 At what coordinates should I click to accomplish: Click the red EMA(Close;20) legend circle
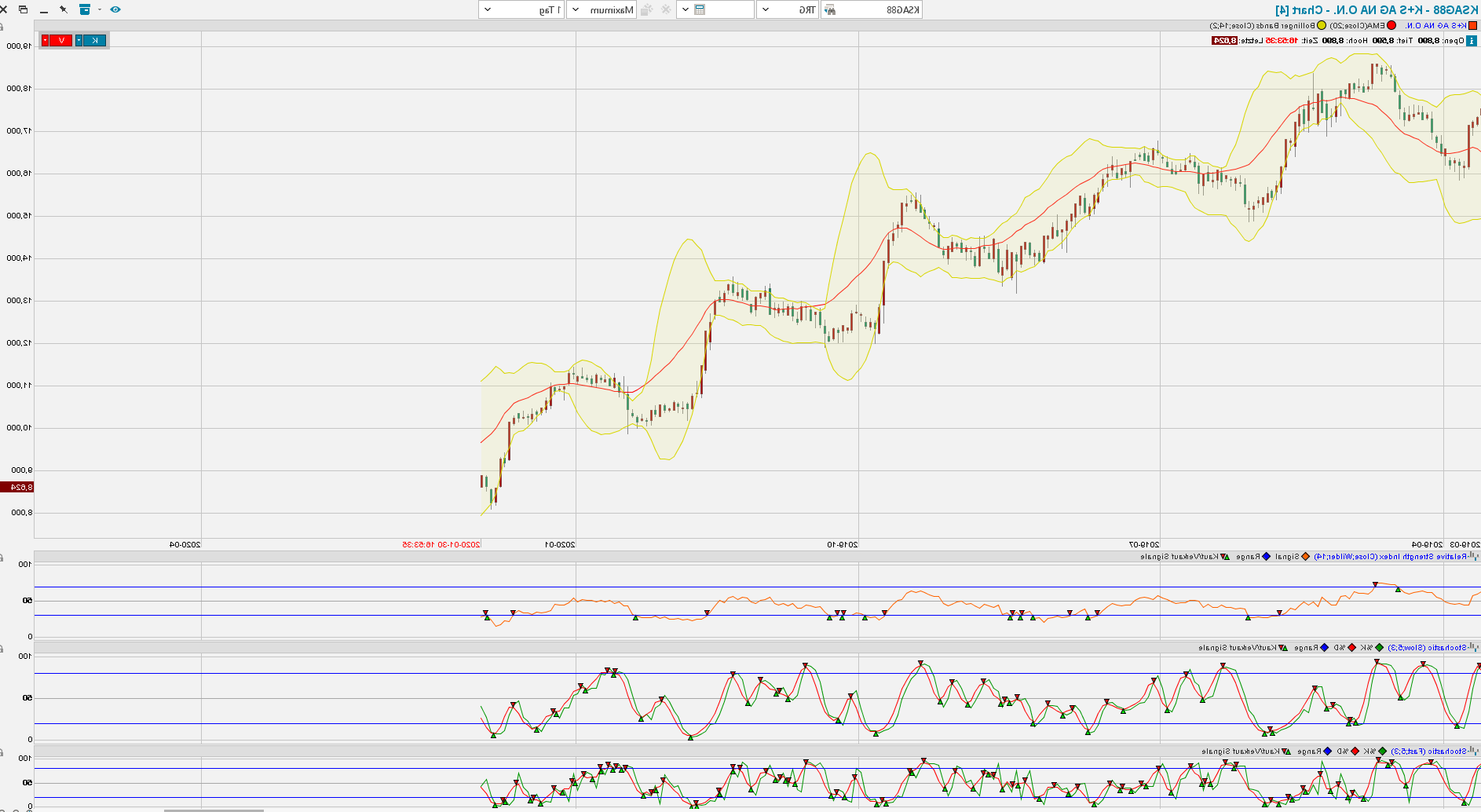1391,26
